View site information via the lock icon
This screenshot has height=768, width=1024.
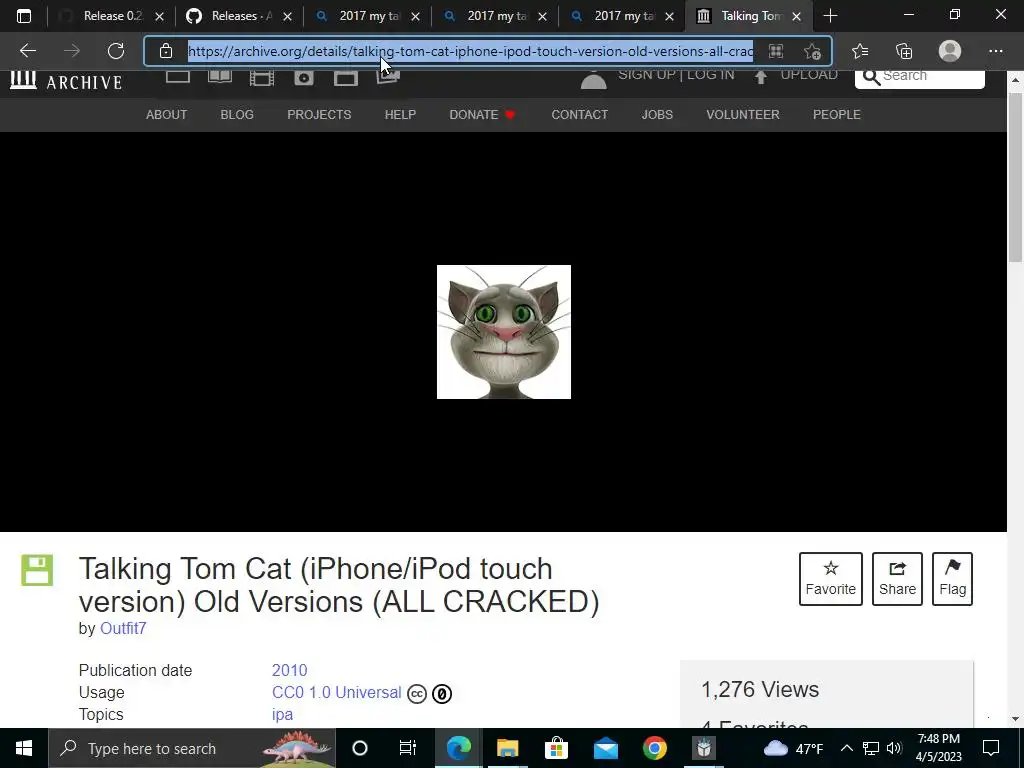point(166,51)
